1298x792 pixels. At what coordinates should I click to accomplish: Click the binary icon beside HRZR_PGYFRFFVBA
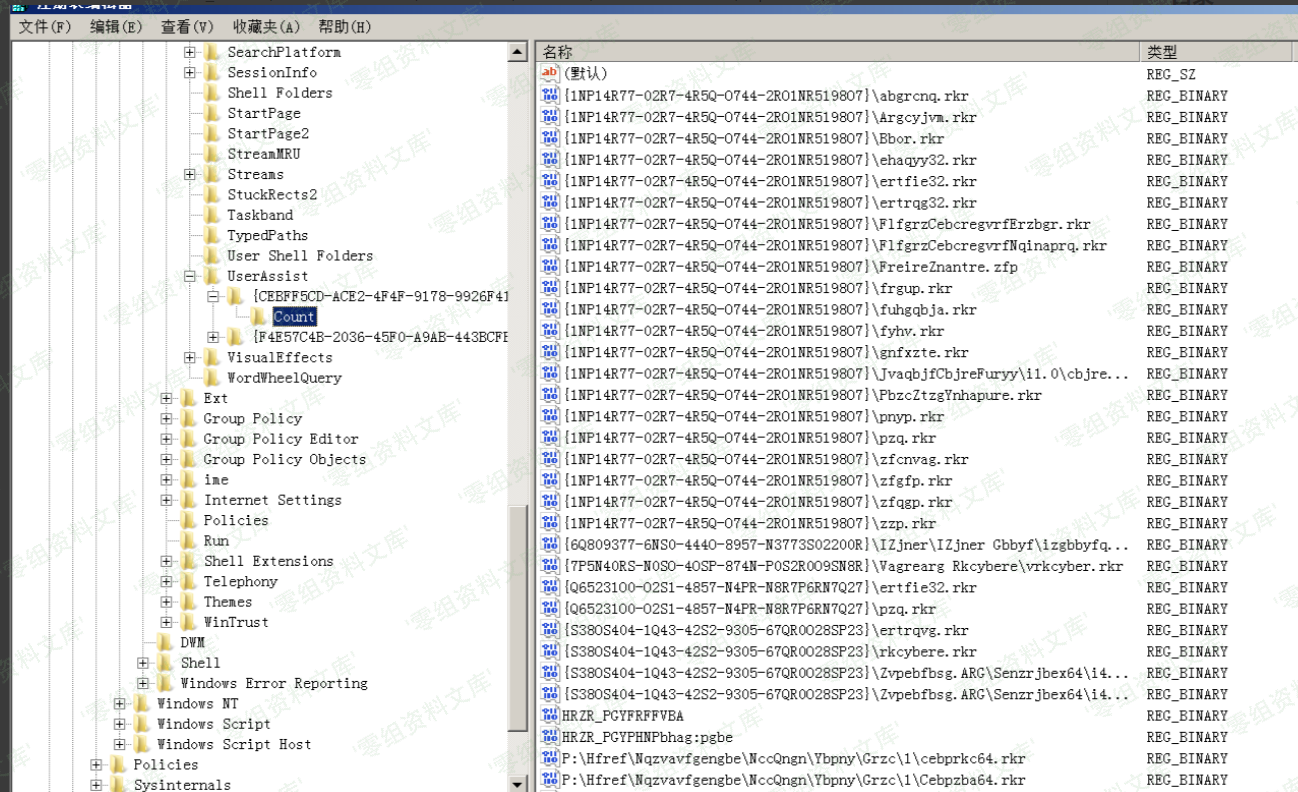point(549,716)
